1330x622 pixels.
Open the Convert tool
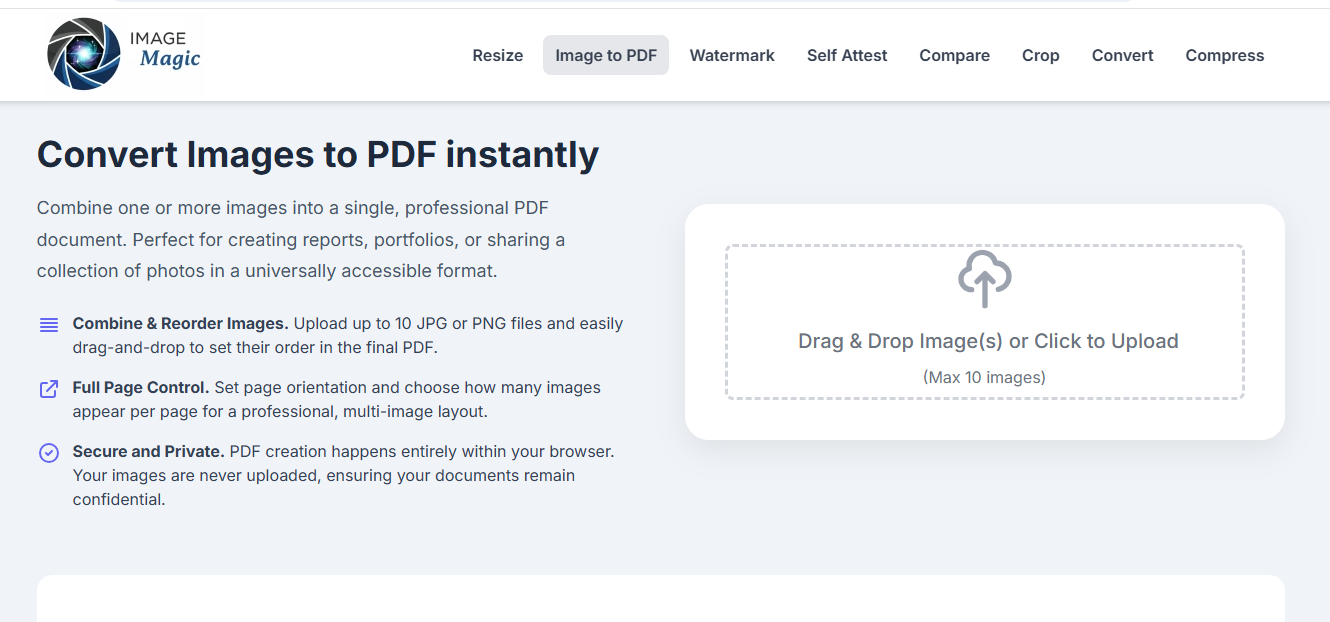pyautogui.click(x=1121, y=55)
